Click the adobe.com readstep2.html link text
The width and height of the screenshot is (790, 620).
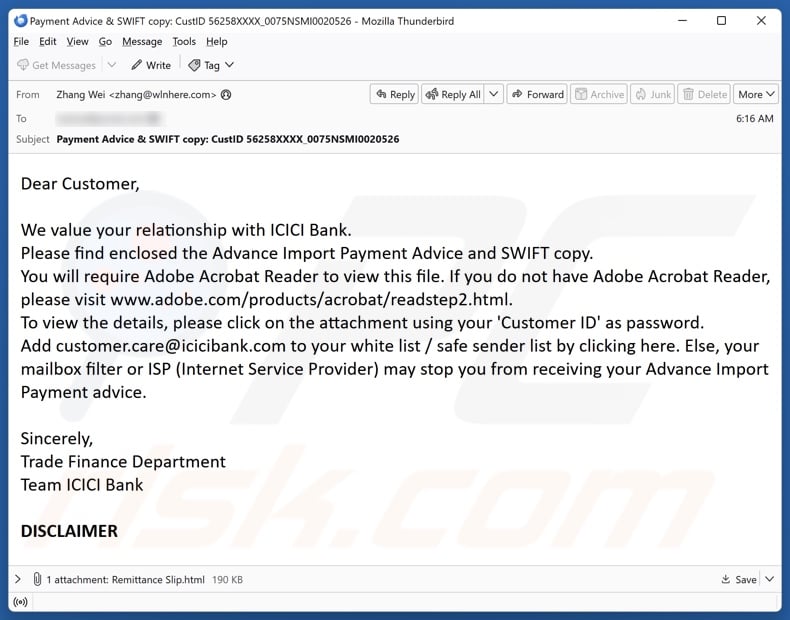pos(311,300)
